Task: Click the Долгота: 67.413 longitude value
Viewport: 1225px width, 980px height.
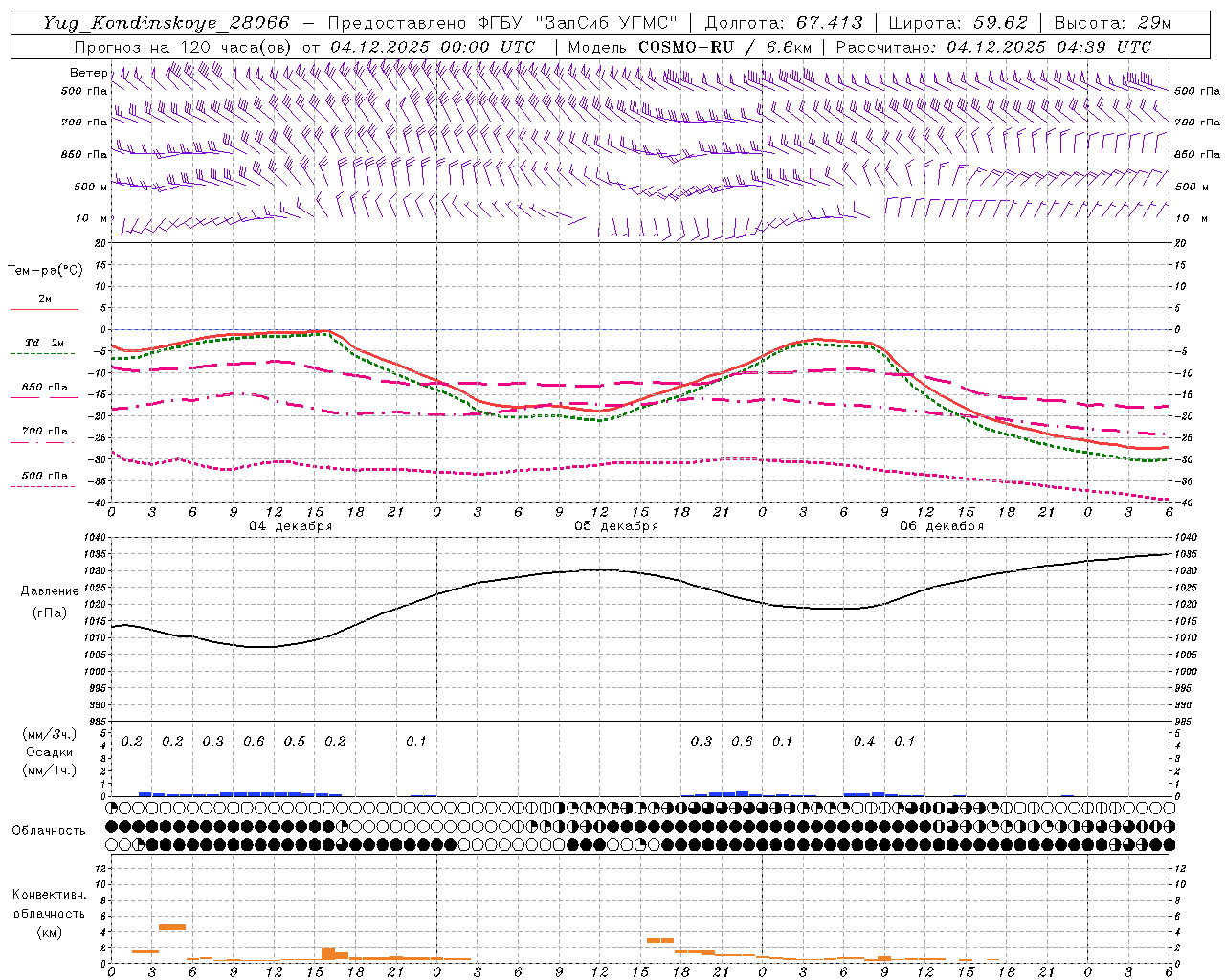Action: click(783, 23)
